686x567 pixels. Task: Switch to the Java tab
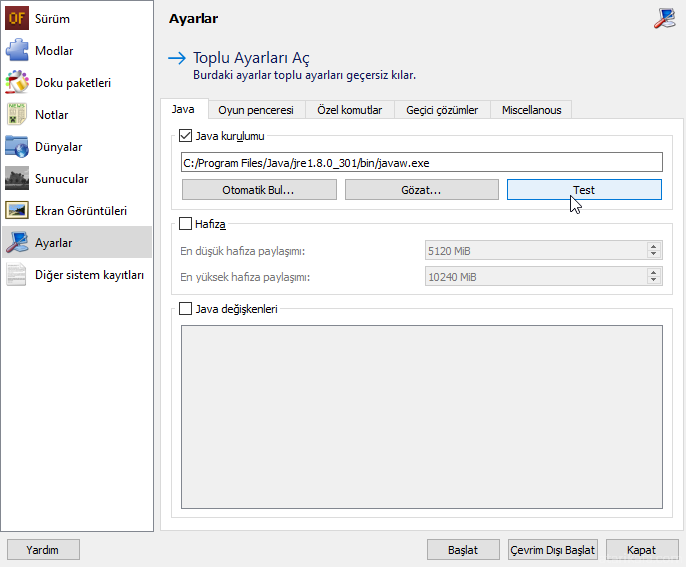pos(183,109)
